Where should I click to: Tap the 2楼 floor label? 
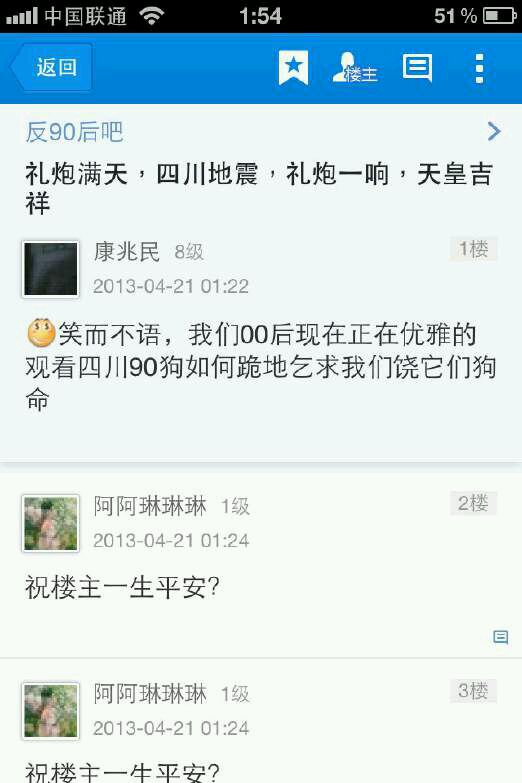coord(474,503)
